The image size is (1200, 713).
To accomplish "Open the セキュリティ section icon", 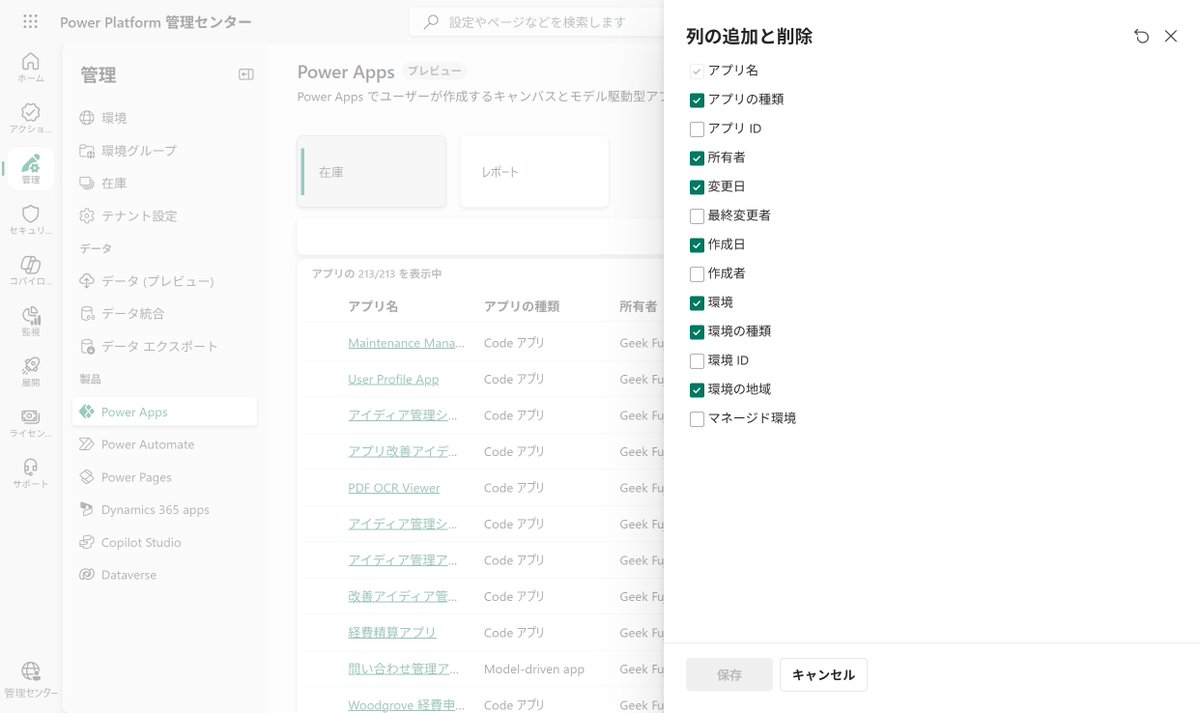I will click(x=30, y=216).
